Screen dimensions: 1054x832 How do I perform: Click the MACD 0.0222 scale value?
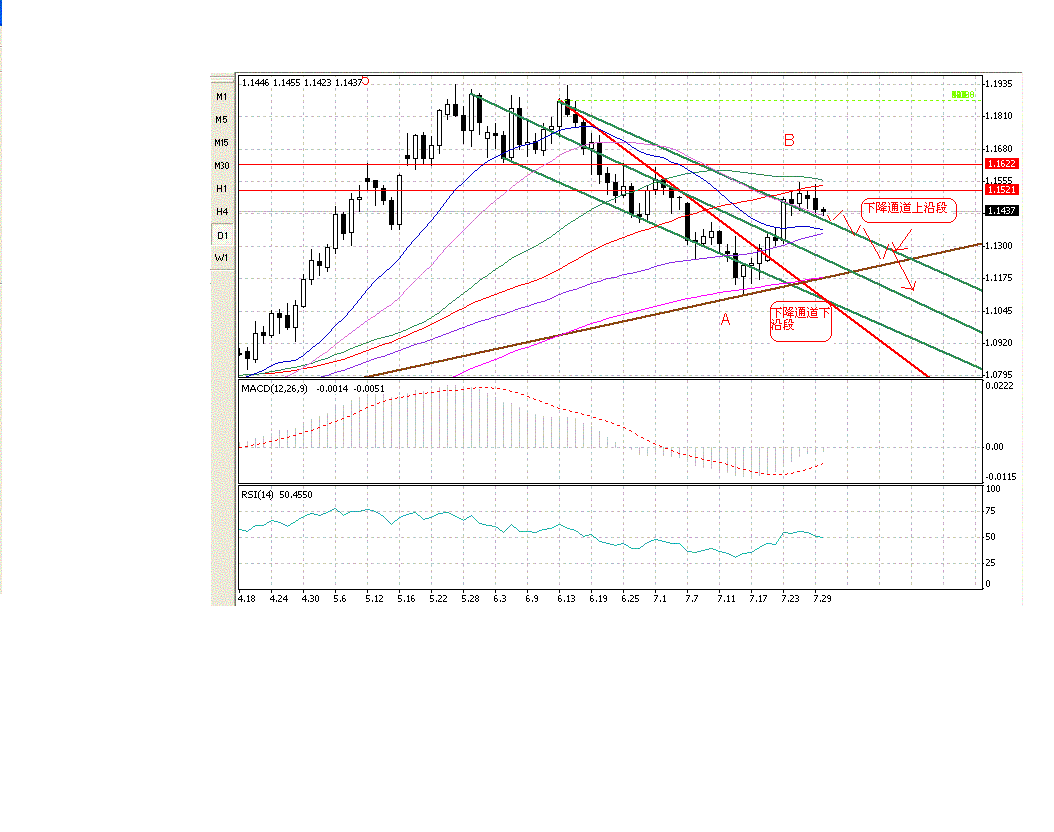[1000, 386]
